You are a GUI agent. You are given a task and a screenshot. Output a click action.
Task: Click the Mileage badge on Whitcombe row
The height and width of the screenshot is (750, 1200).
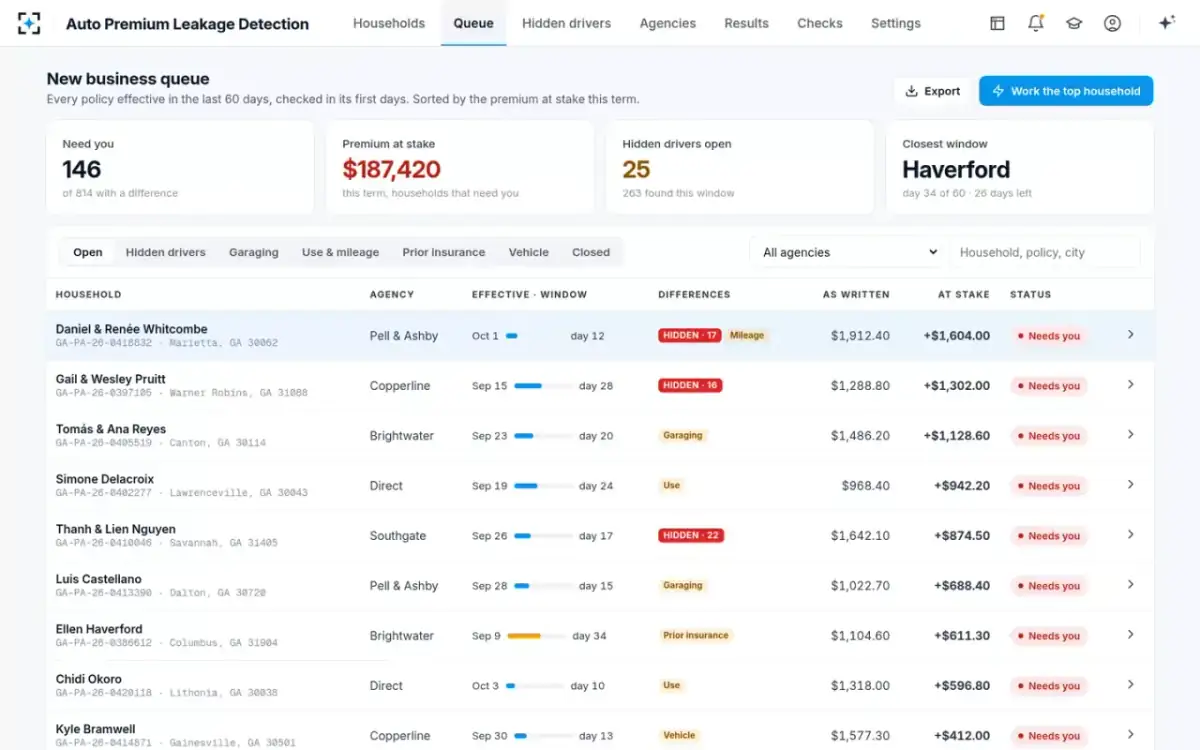[x=747, y=335]
